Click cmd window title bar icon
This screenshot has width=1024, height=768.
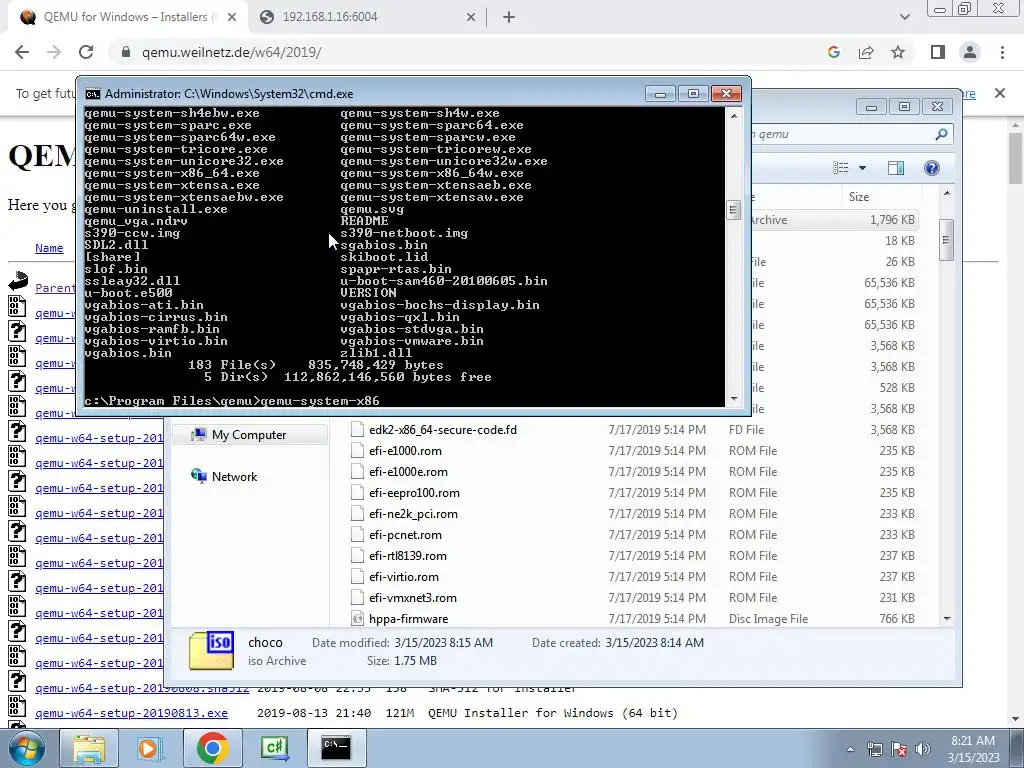click(x=93, y=93)
